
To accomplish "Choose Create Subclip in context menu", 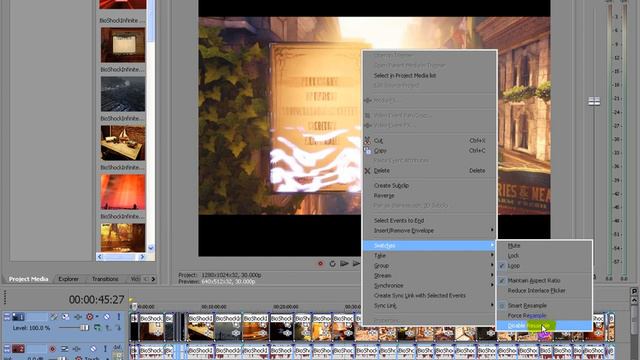I will point(429,185).
